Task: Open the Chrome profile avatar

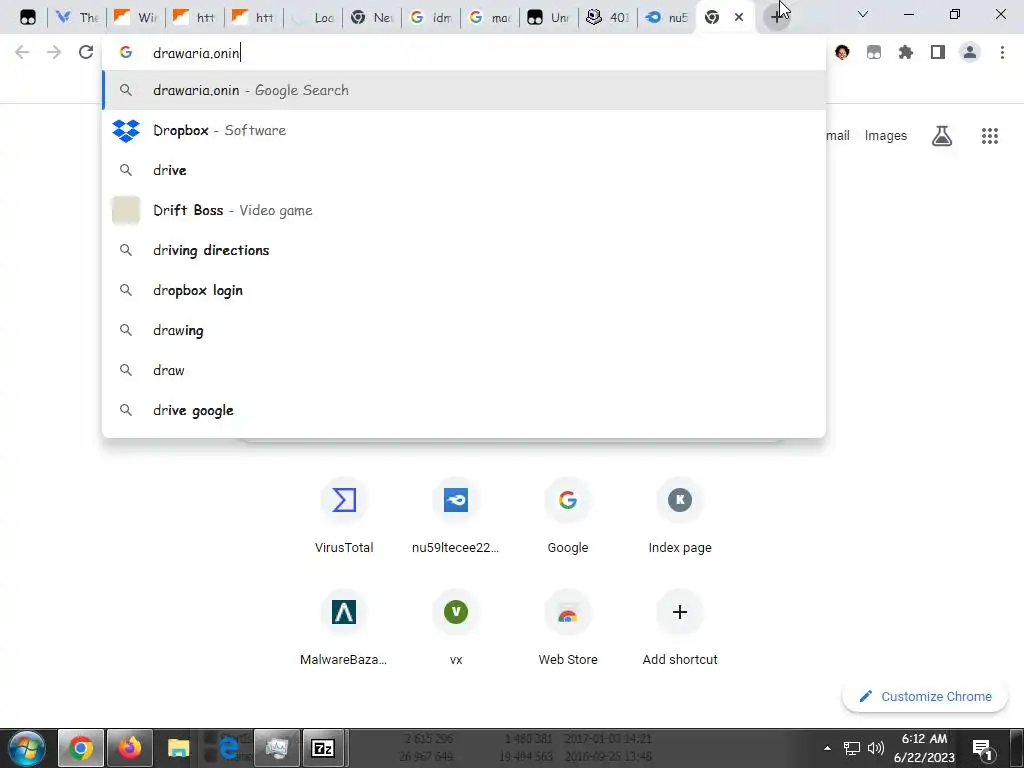Action: [x=970, y=52]
